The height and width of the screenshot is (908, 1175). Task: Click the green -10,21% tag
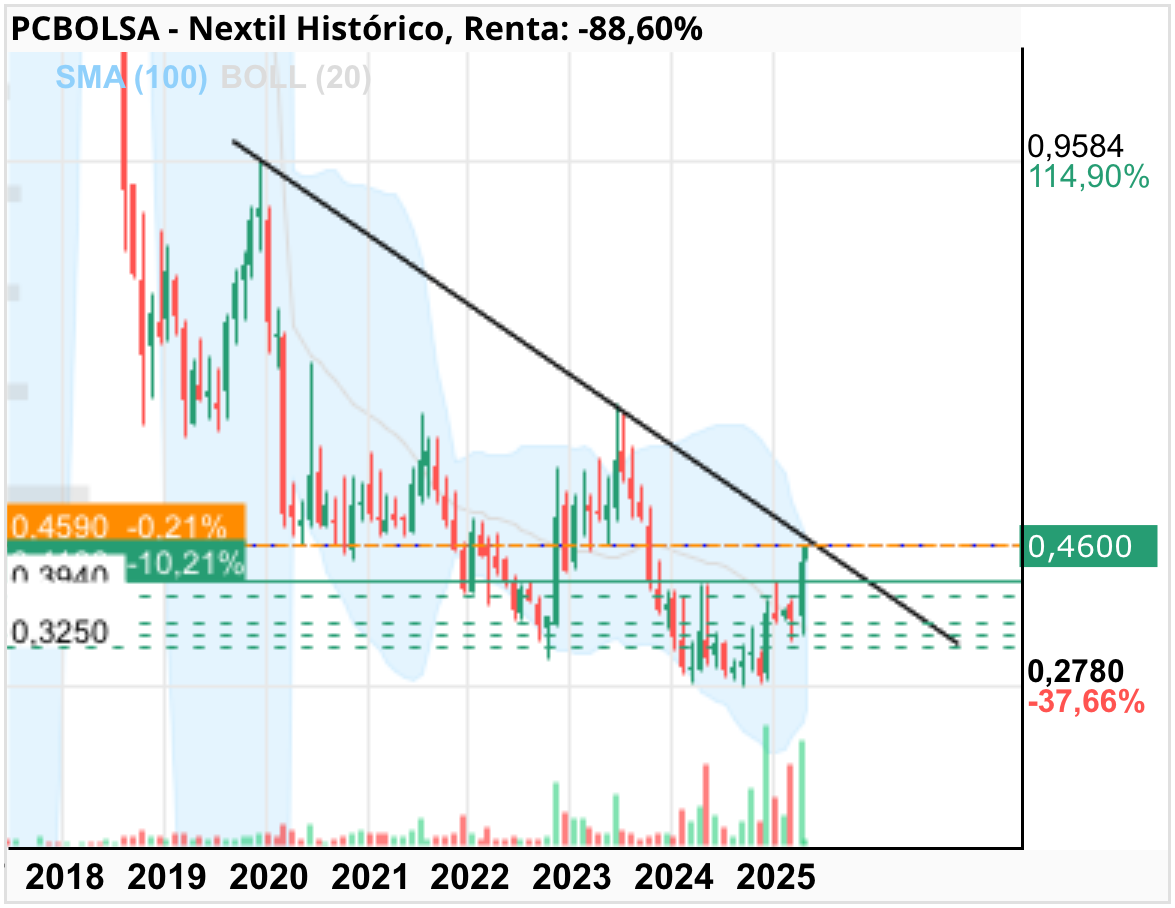[185, 562]
